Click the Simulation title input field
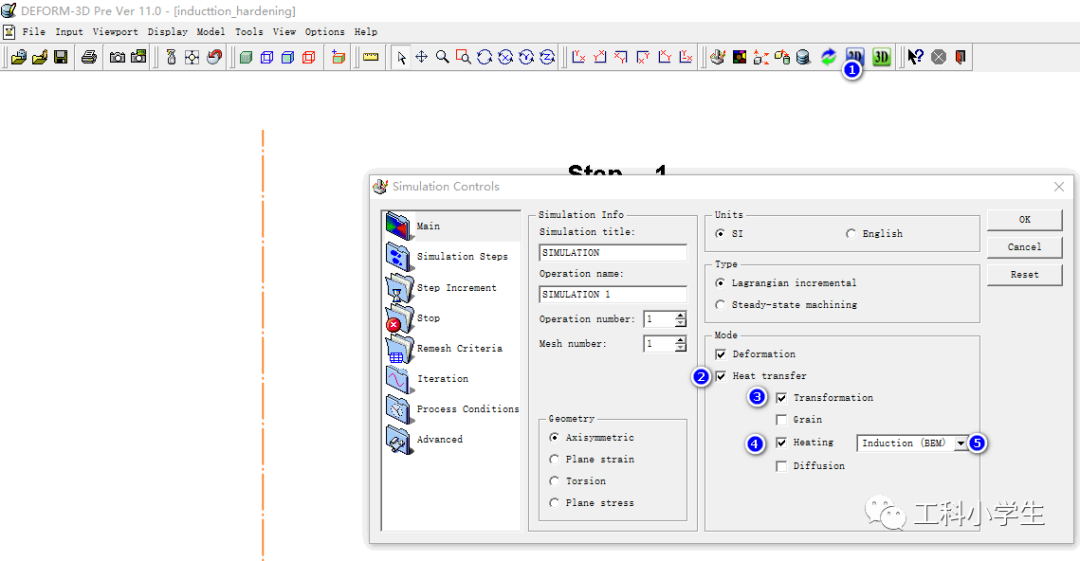 point(612,253)
